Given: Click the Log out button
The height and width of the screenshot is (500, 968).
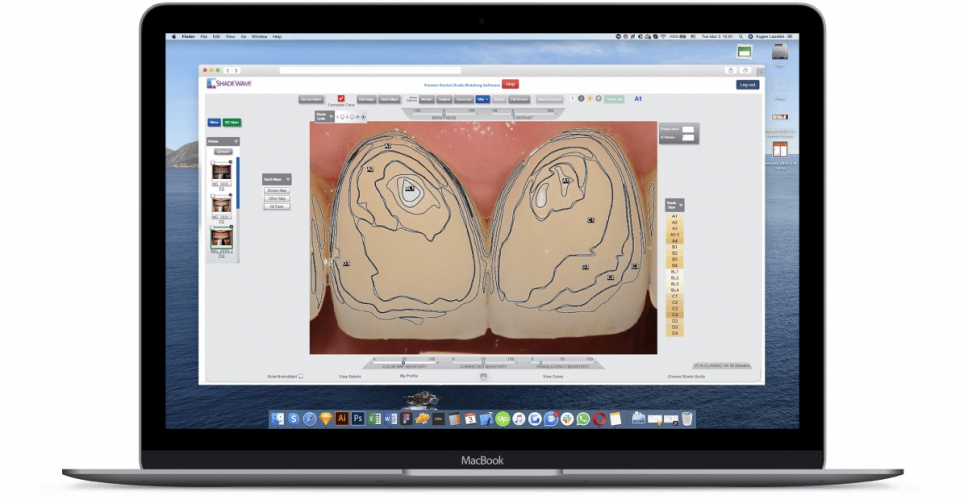Looking at the screenshot, I should [747, 85].
